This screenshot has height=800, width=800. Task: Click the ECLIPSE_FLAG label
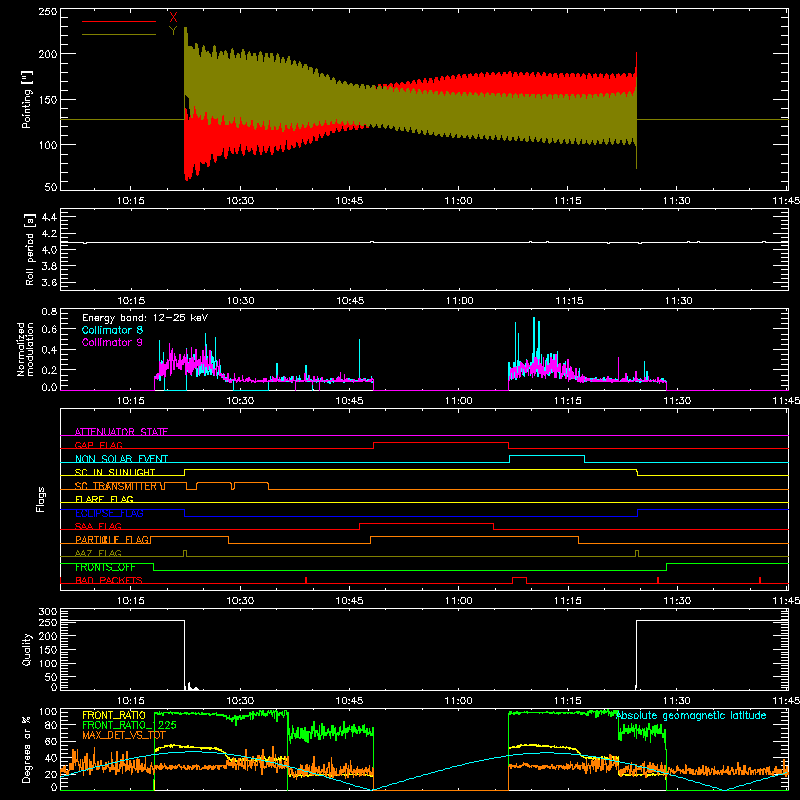tap(109, 513)
